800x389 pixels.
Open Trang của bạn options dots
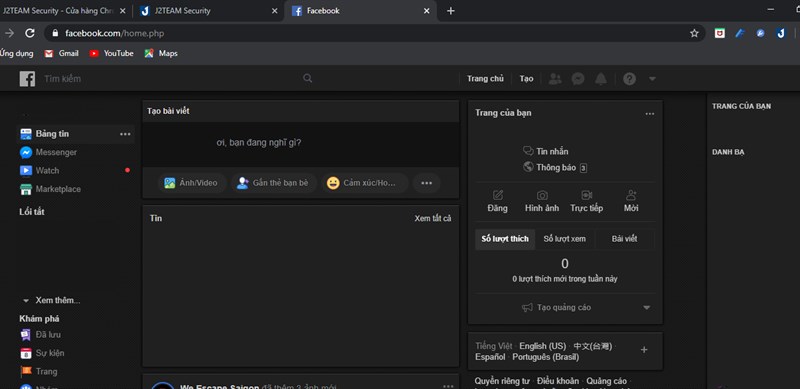(x=649, y=113)
